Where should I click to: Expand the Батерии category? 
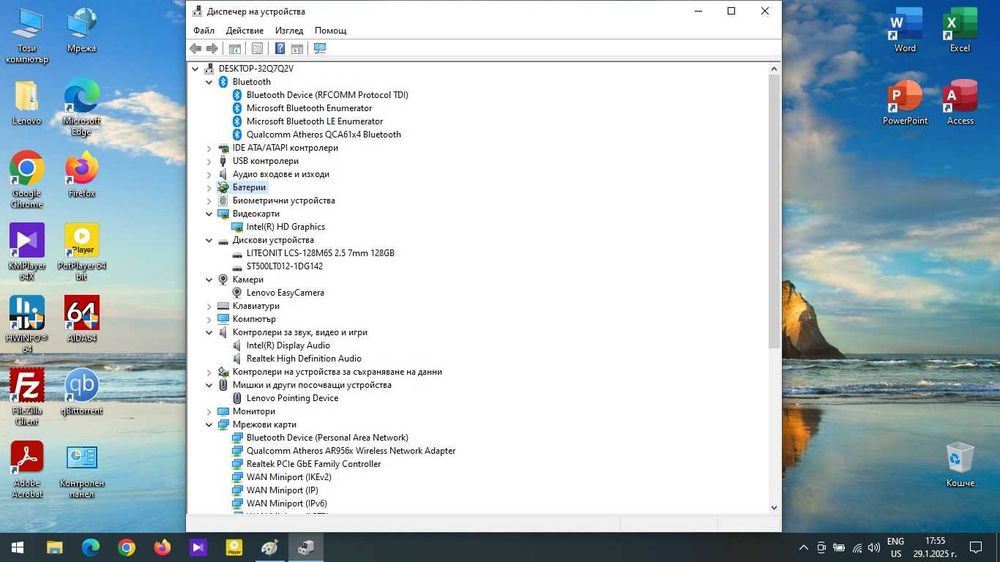[x=209, y=188]
